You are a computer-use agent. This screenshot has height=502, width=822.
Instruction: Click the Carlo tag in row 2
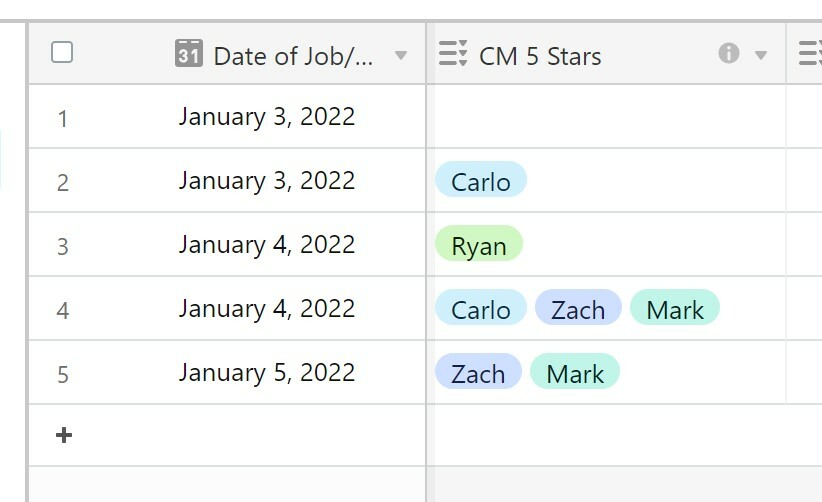(x=481, y=179)
